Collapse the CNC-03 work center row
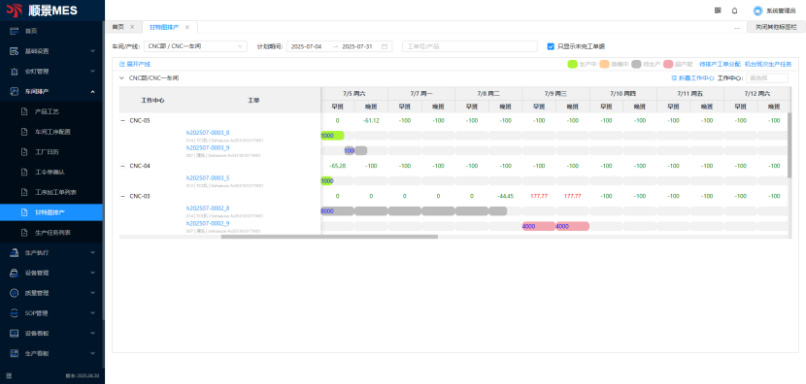 [122, 196]
